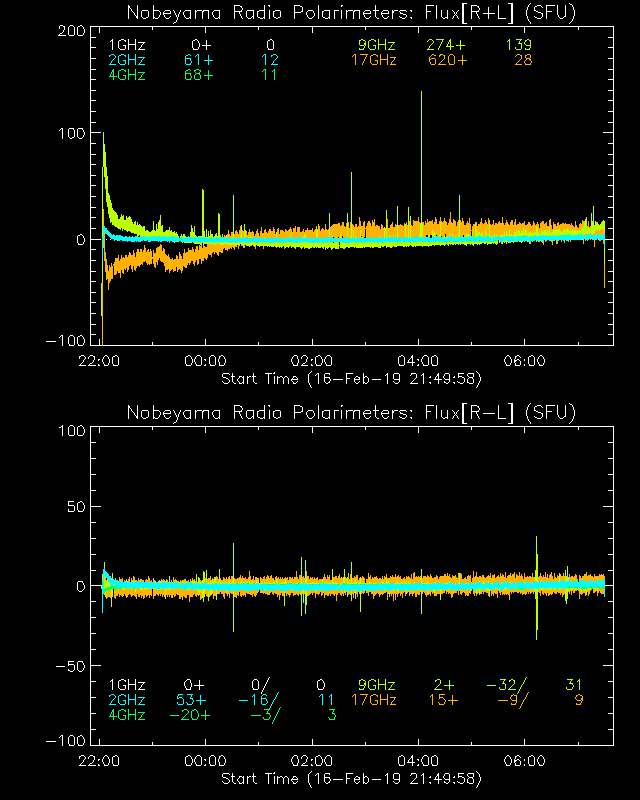Click the 22:00 x-axis label in R+L plot
The image size is (640, 800).
click(99, 361)
